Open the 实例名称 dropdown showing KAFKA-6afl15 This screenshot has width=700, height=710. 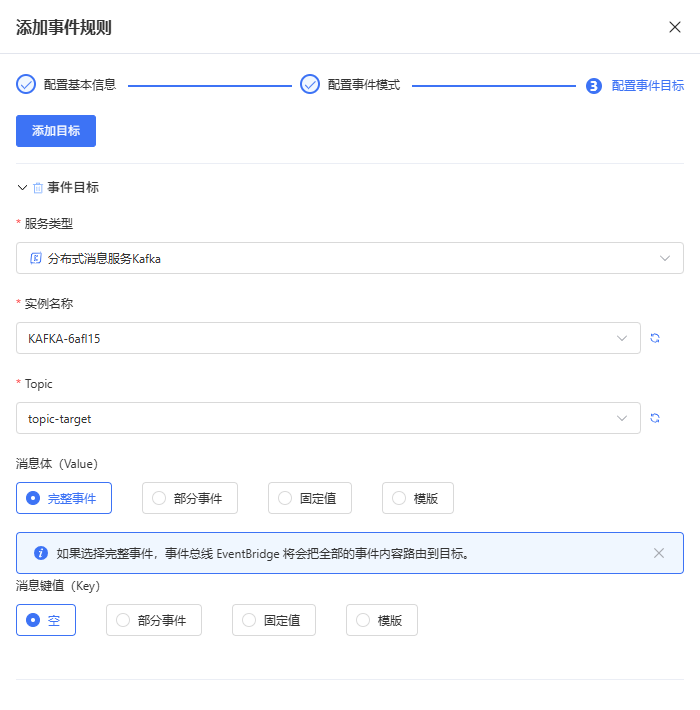coord(328,338)
